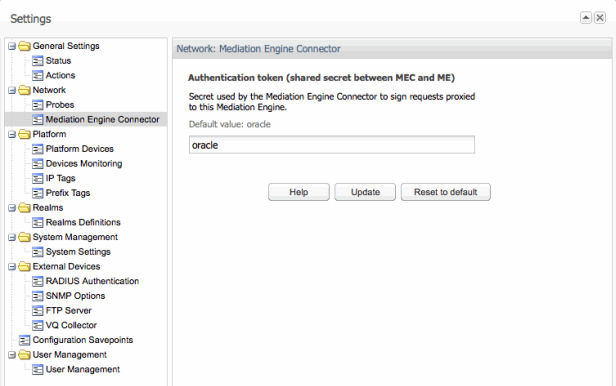Image resolution: width=616 pixels, height=386 pixels.
Task: Open RADIUS Authentication settings
Action: 92,281
